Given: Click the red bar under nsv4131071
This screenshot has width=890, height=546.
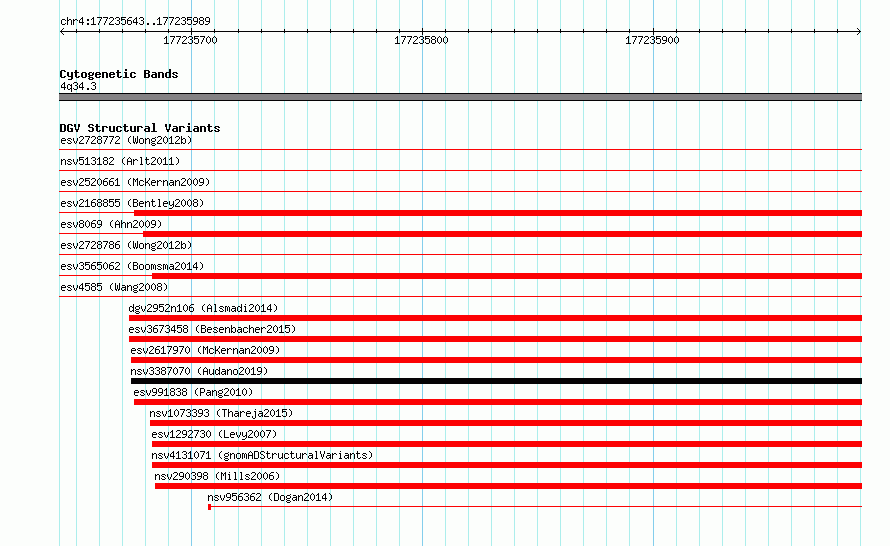Looking at the screenshot, I should coord(507,465).
